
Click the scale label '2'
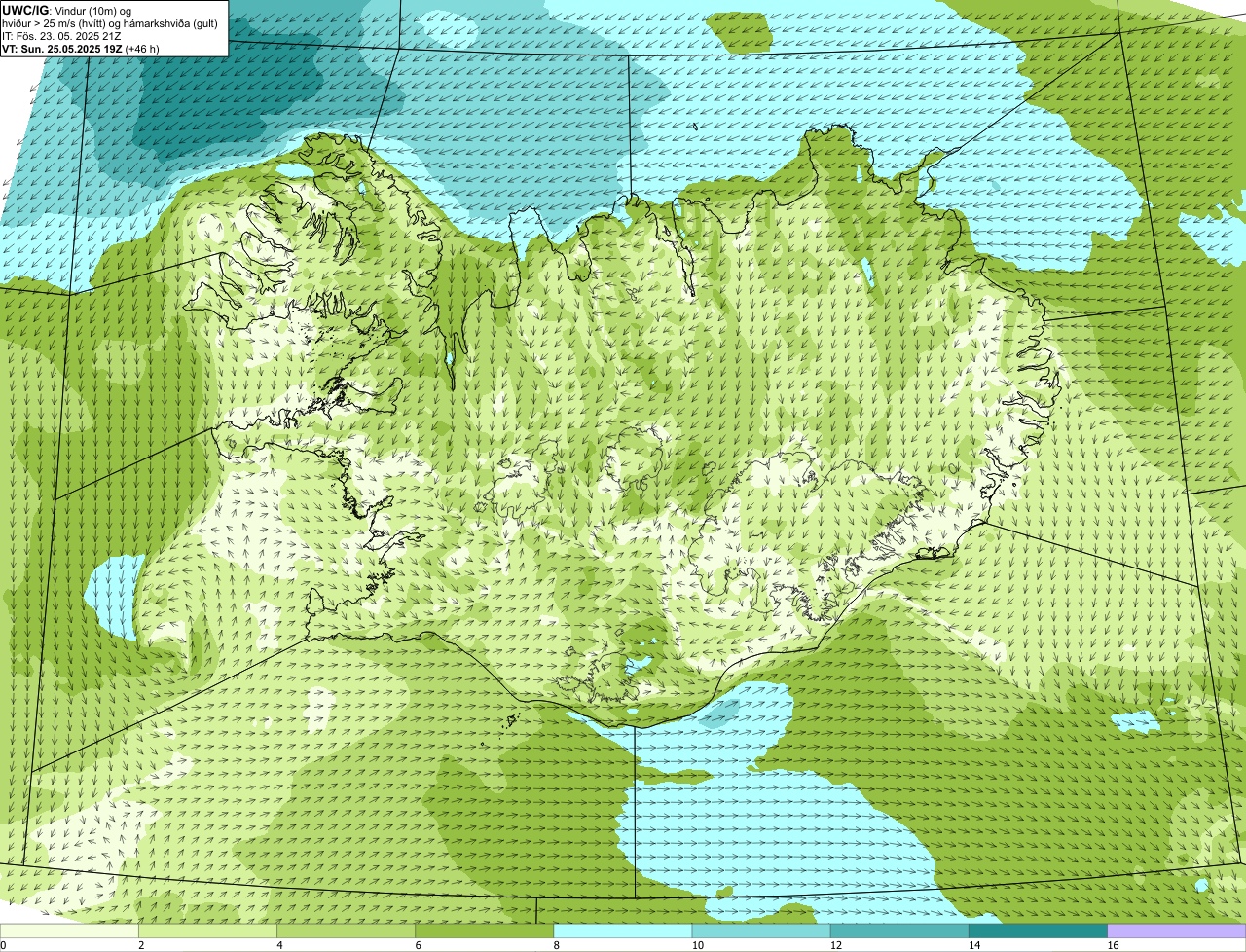click(x=141, y=945)
